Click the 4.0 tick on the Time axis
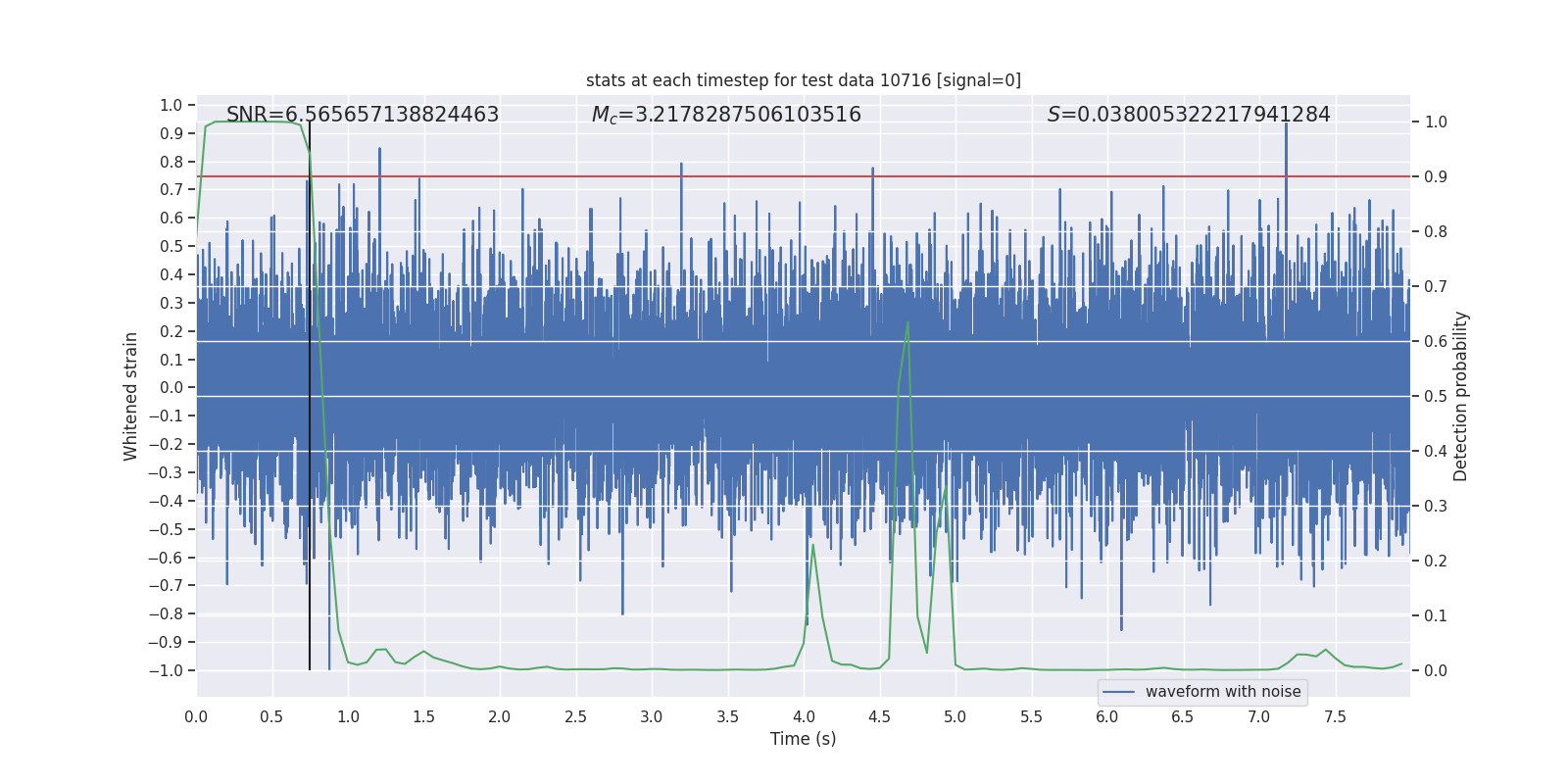This screenshot has width=1568, height=784. pyautogui.click(x=804, y=716)
